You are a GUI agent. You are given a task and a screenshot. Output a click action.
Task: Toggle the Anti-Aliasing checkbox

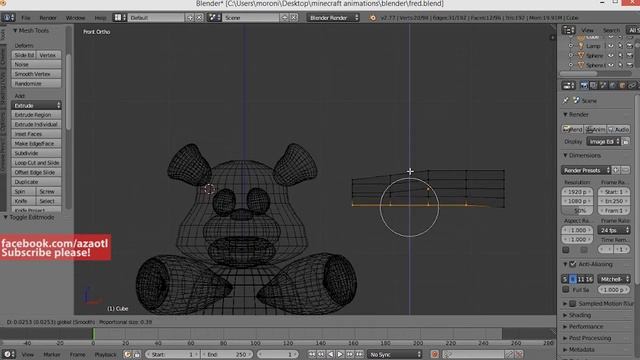573,264
